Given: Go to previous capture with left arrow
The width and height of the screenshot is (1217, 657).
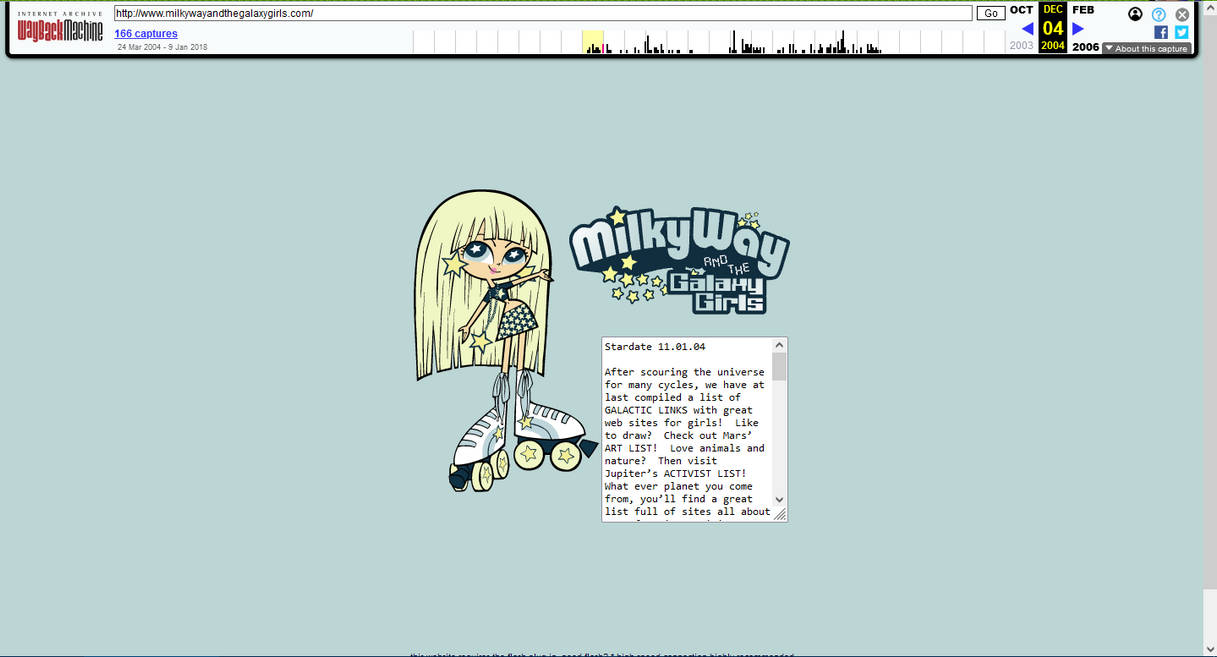Looking at the screenshot, I should coord(1027,29).
